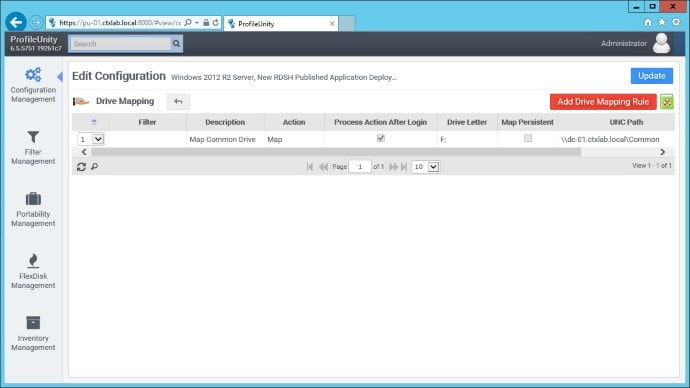Screen dimensions: 690x388
Task: Click the UNC Path column header
Action: [626, 122]
